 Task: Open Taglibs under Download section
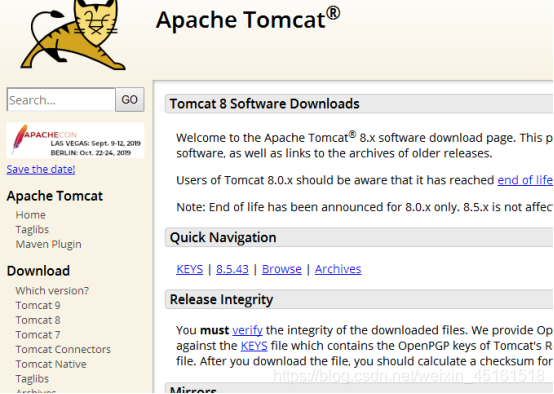point(32,379)
